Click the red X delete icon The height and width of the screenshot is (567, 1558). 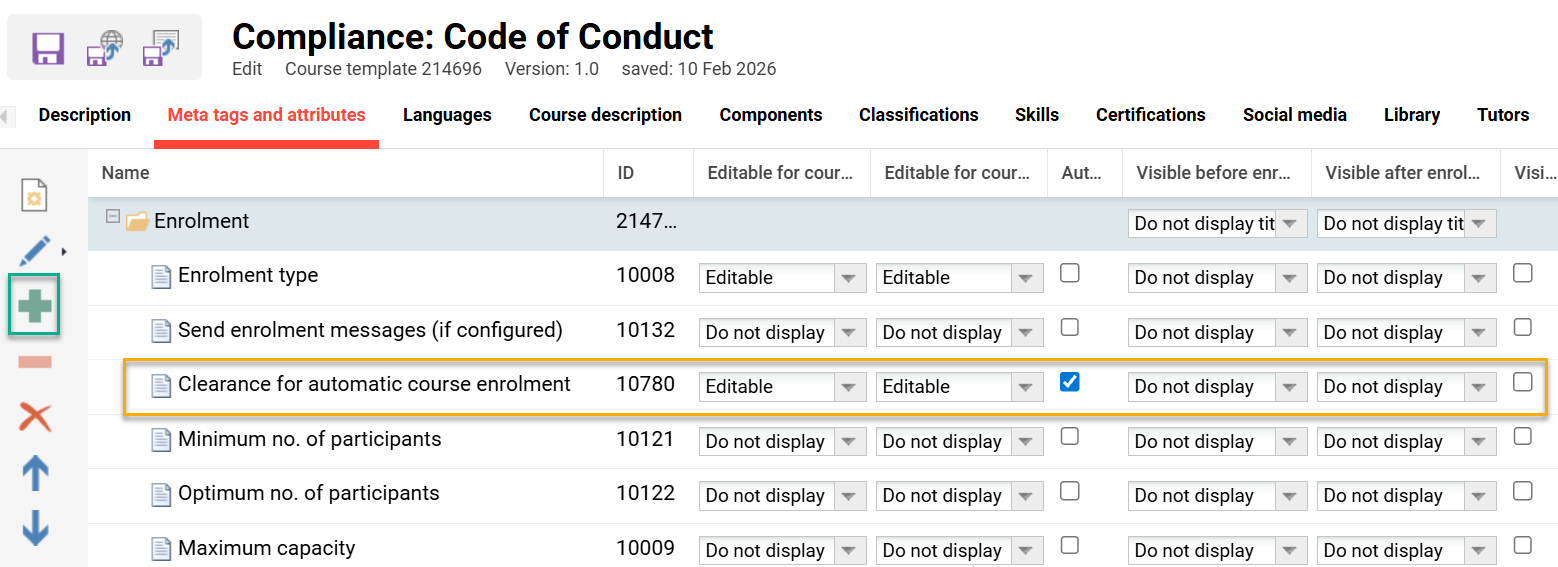pyautogui.click(x=35, y=417)
